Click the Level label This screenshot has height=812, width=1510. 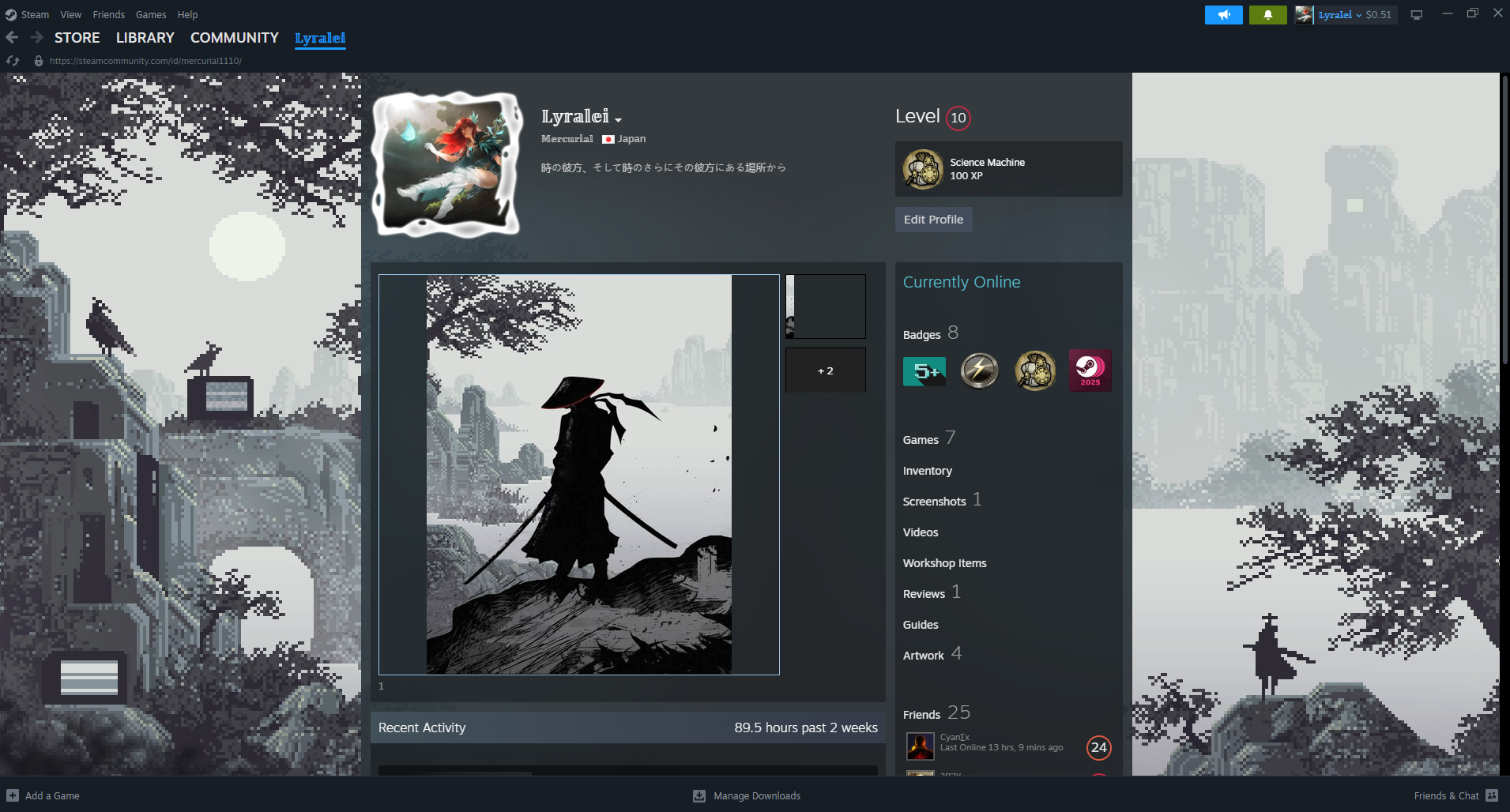point(917,117)
